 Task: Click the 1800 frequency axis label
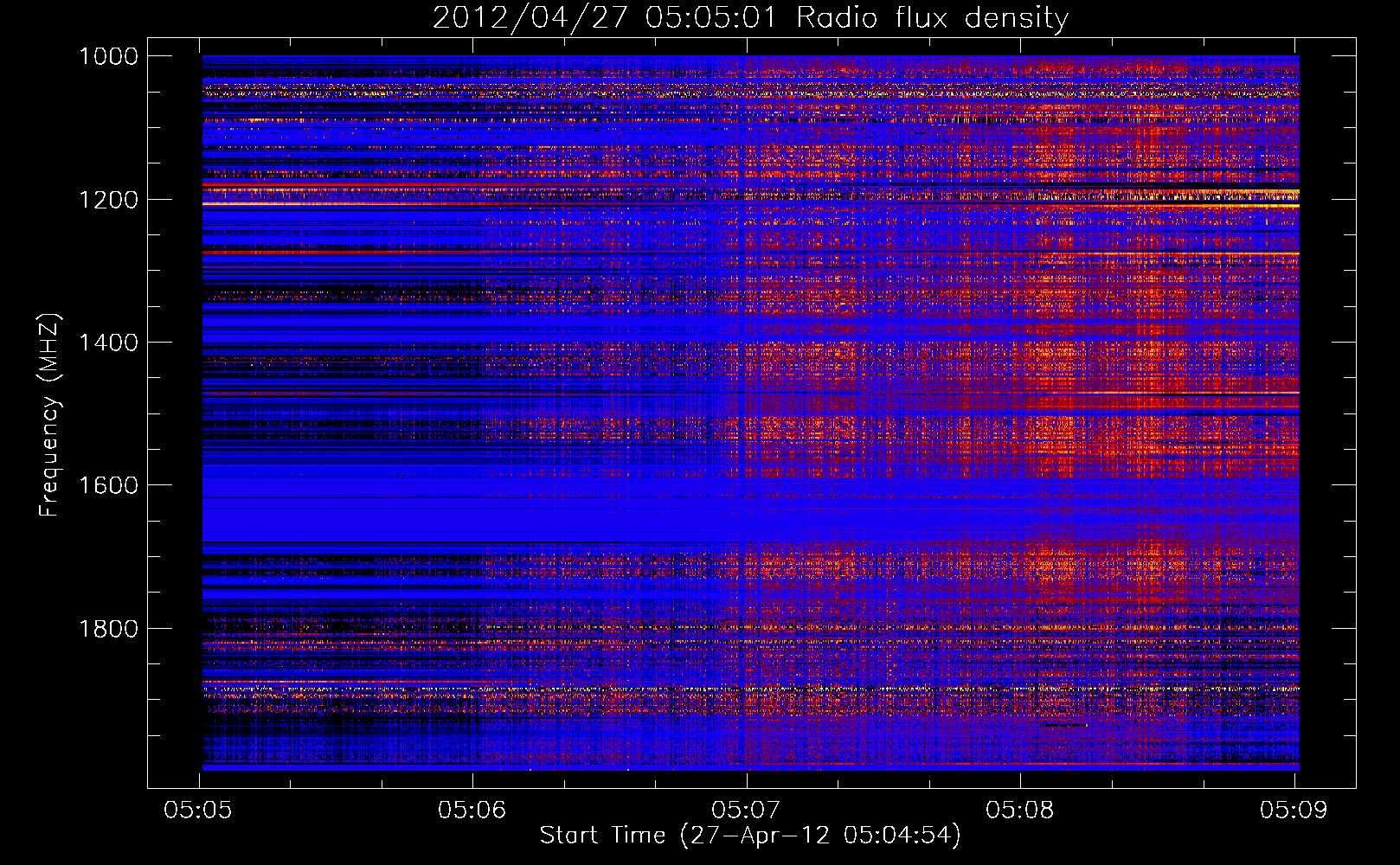coord(108,628)
